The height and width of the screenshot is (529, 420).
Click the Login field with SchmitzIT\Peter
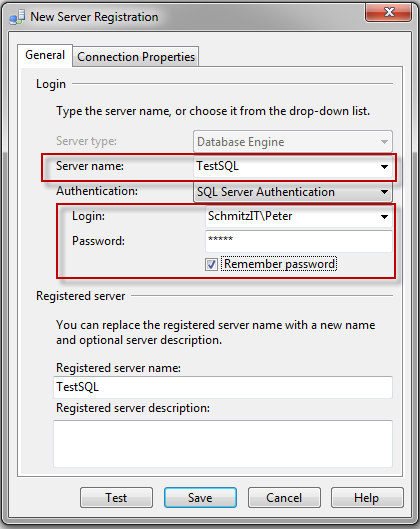pos(299,216)
